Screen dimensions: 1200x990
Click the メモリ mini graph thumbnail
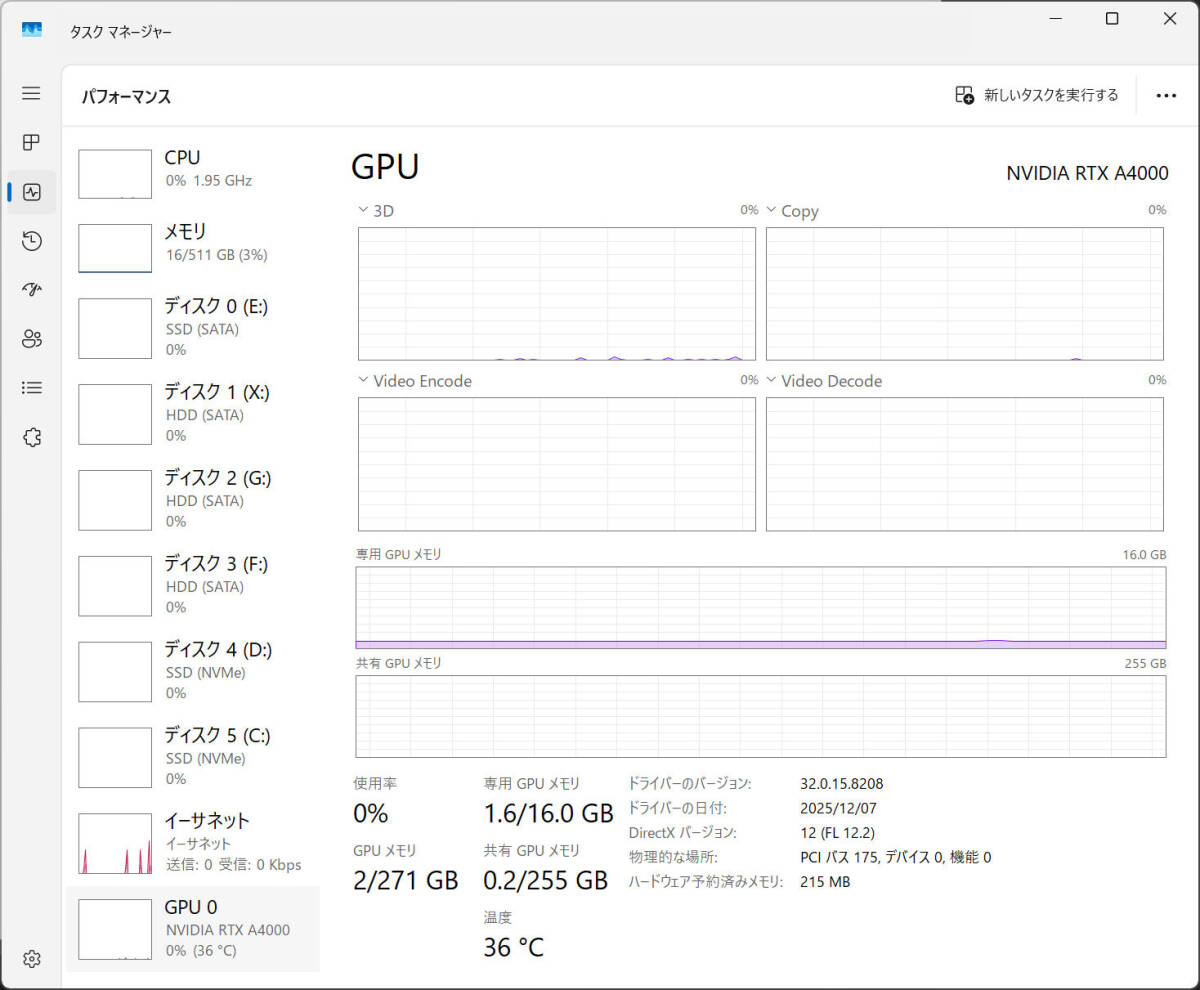point(115,248)
